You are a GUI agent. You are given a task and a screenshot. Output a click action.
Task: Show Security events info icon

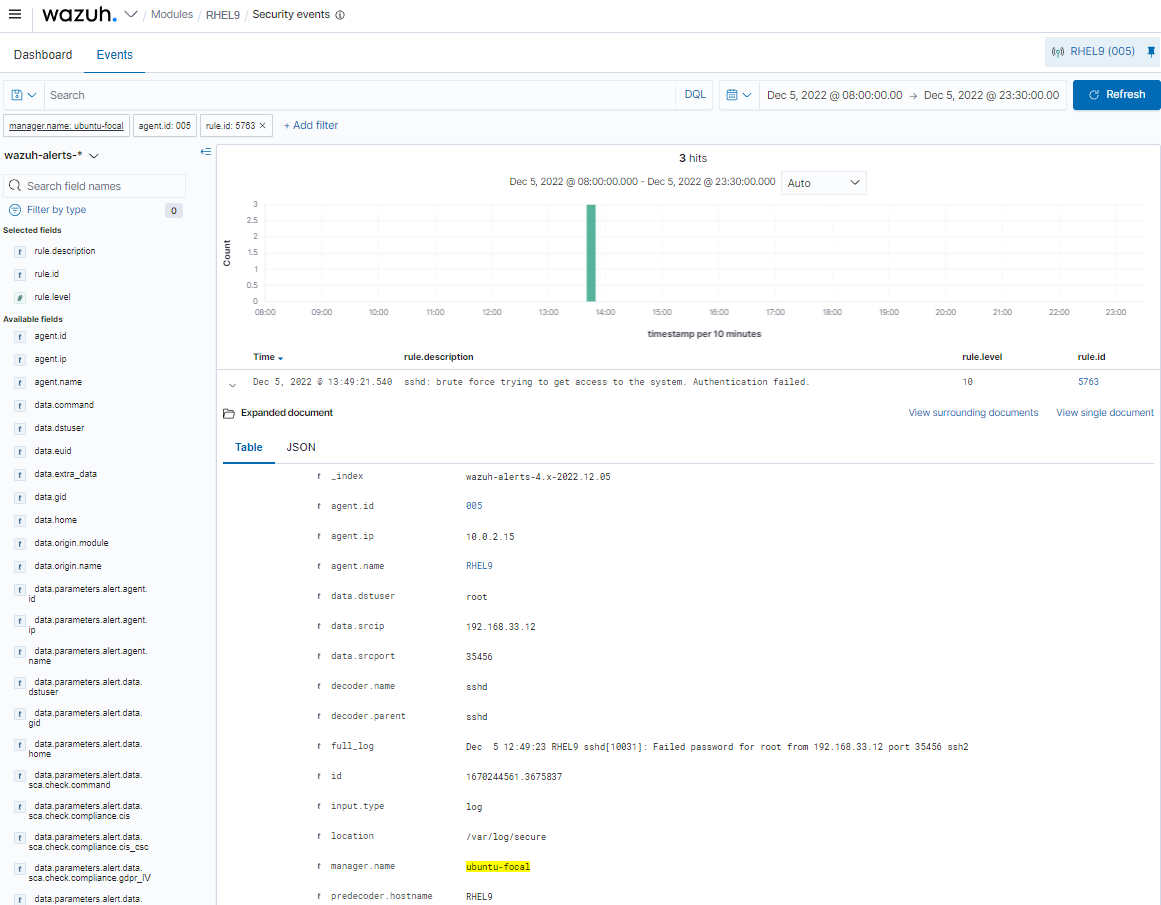pos(341,15)
